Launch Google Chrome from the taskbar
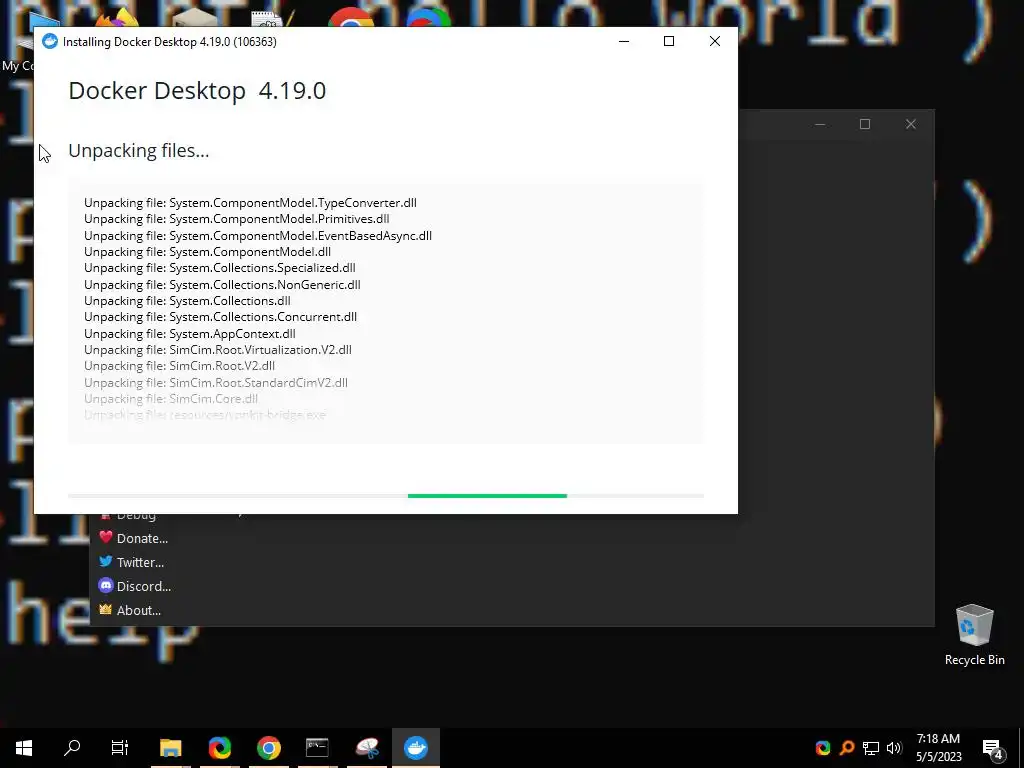This screenshot has height=768, width=1024. tap(268, 748)
